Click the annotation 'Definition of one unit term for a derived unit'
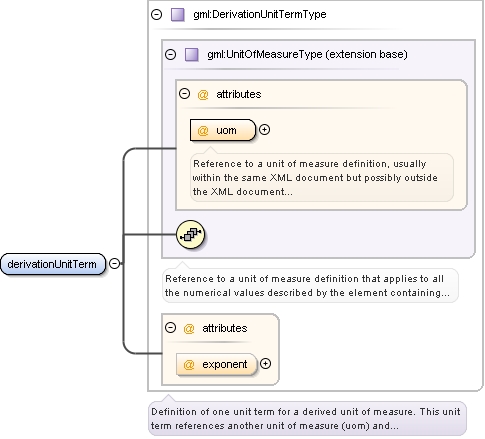 [x=307, y=419]
